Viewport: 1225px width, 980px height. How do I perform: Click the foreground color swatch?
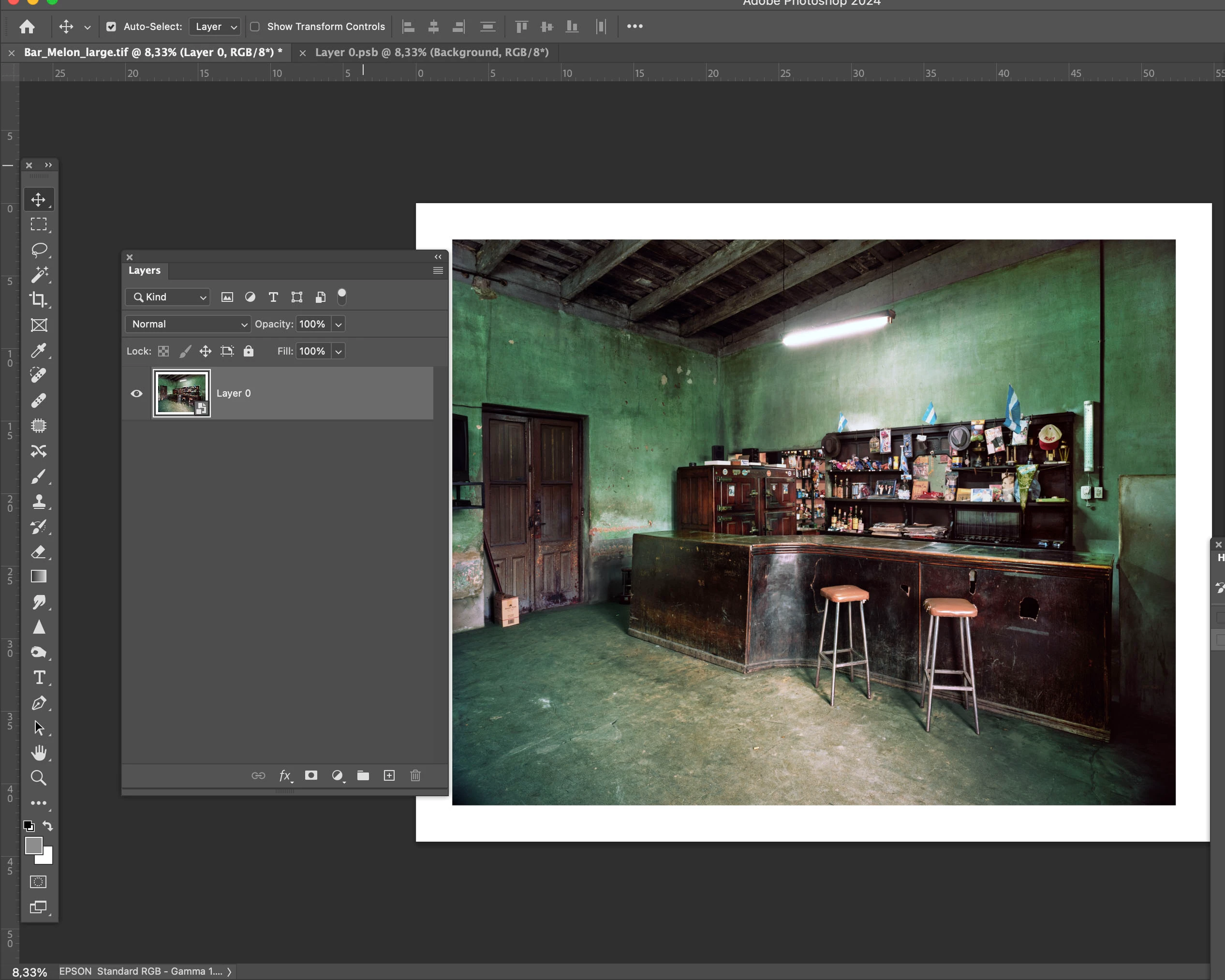coord(33,845)
